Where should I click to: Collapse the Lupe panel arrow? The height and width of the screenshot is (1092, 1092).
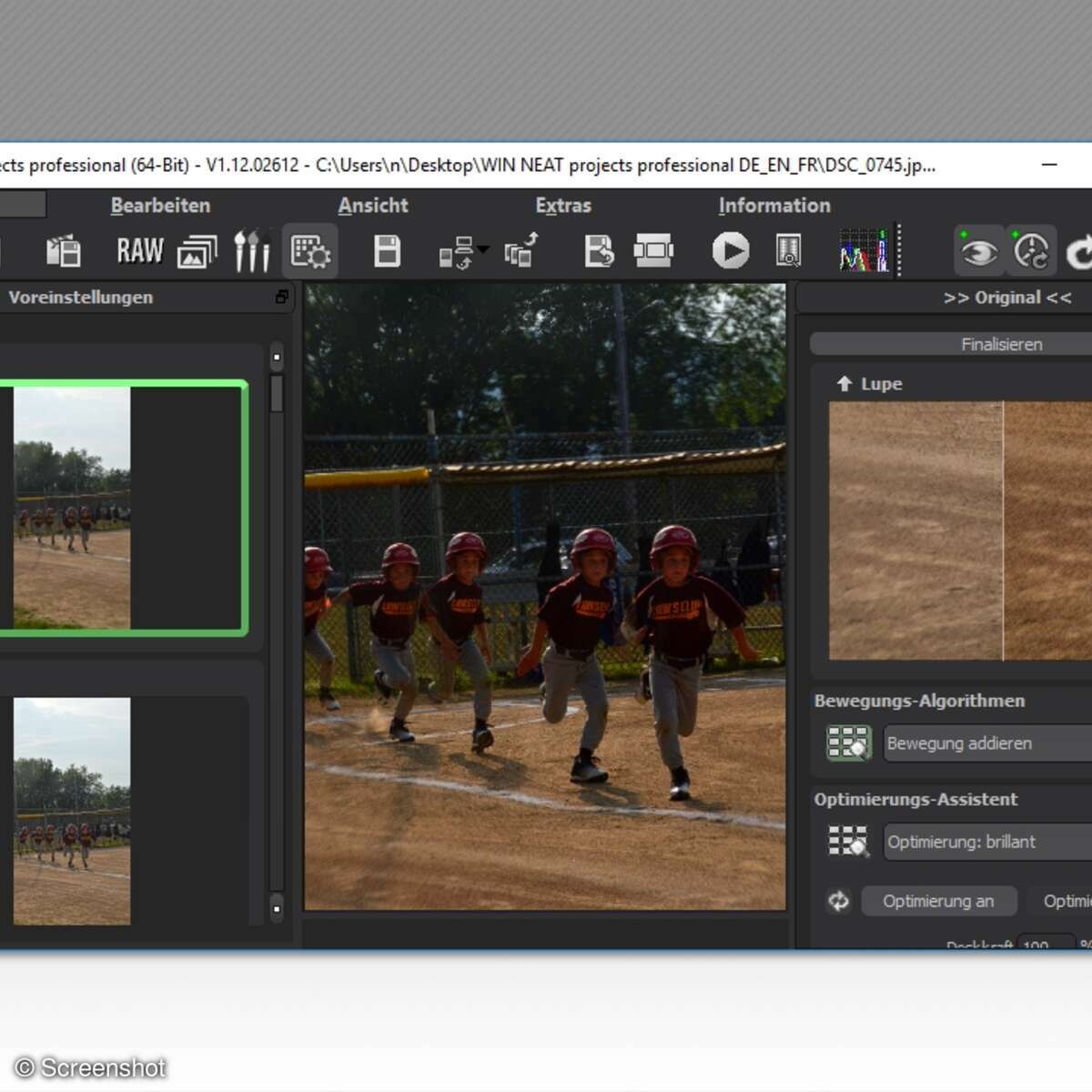844,384
